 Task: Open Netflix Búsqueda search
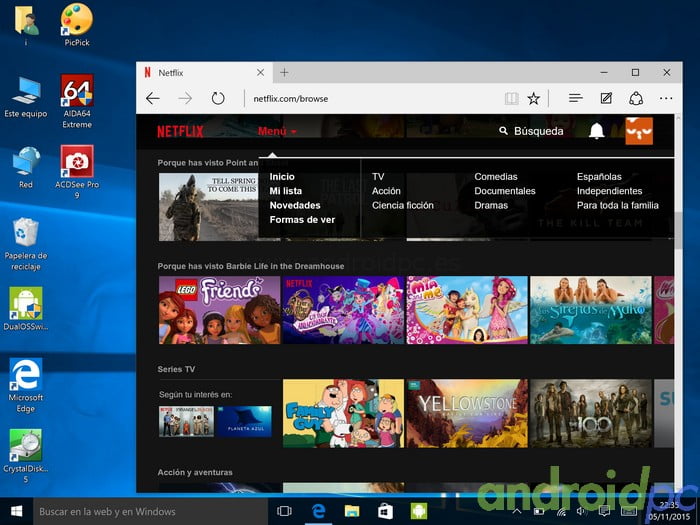[x=531, y=131]
